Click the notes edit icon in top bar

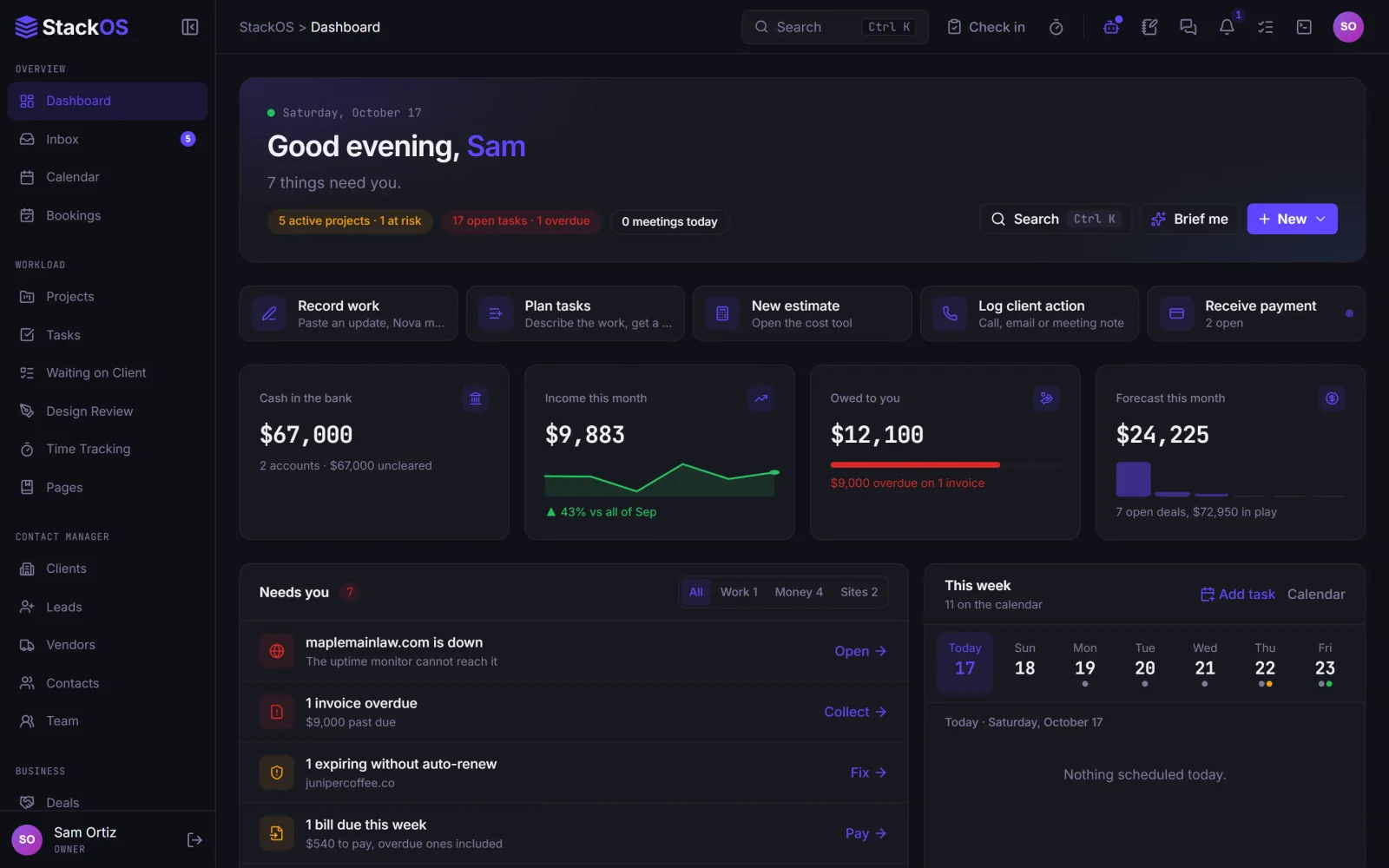(1149, 27)
